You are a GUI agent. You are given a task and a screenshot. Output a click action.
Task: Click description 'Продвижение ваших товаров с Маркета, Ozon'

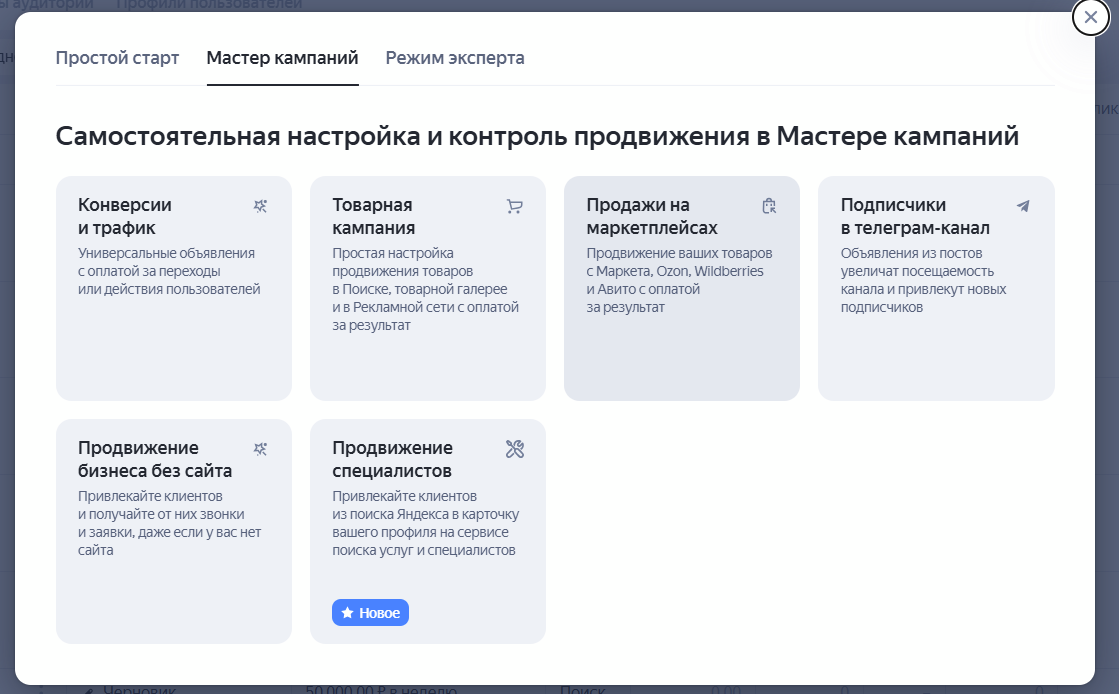click(x=679, y=280)
